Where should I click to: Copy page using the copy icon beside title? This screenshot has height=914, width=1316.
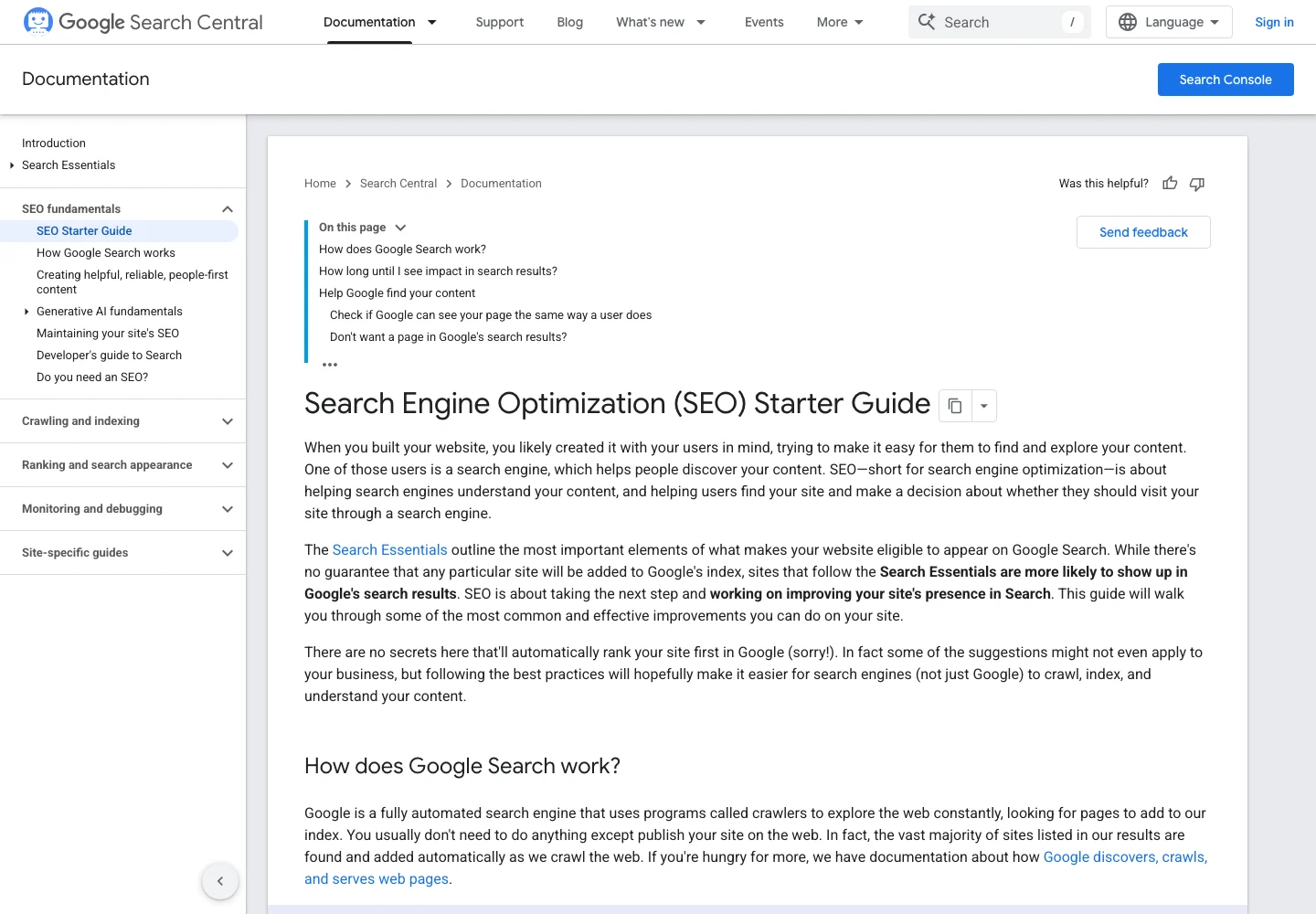tap(955, 406)
